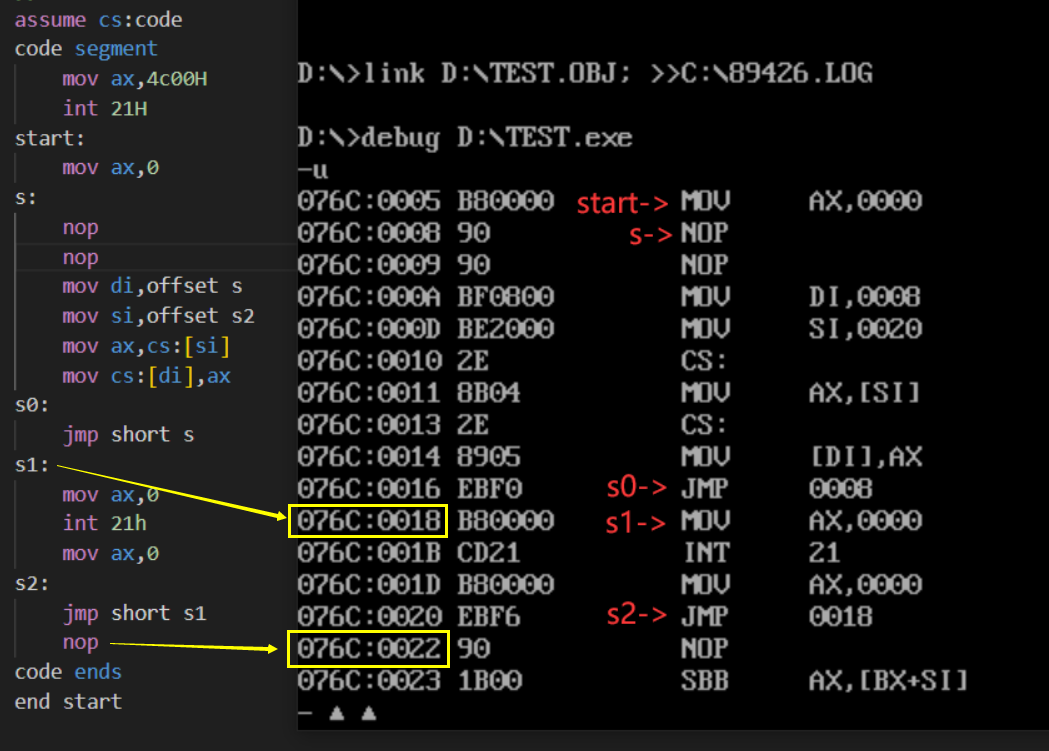Viewport: 1049px width, 751px height.
Task: Click machine code bytes BF0800
Action: pyautogui.click(x=506, y=297)
